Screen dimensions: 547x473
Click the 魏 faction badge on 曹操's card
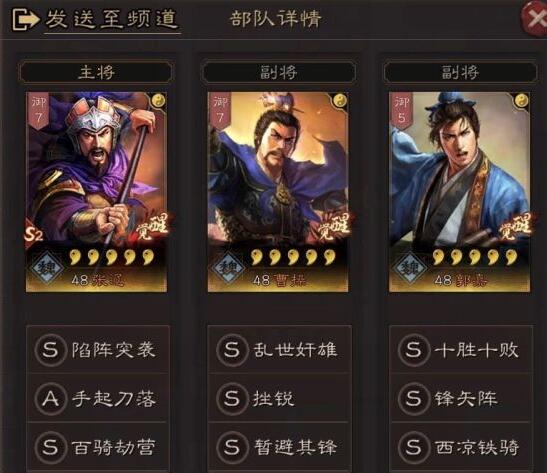227,268
